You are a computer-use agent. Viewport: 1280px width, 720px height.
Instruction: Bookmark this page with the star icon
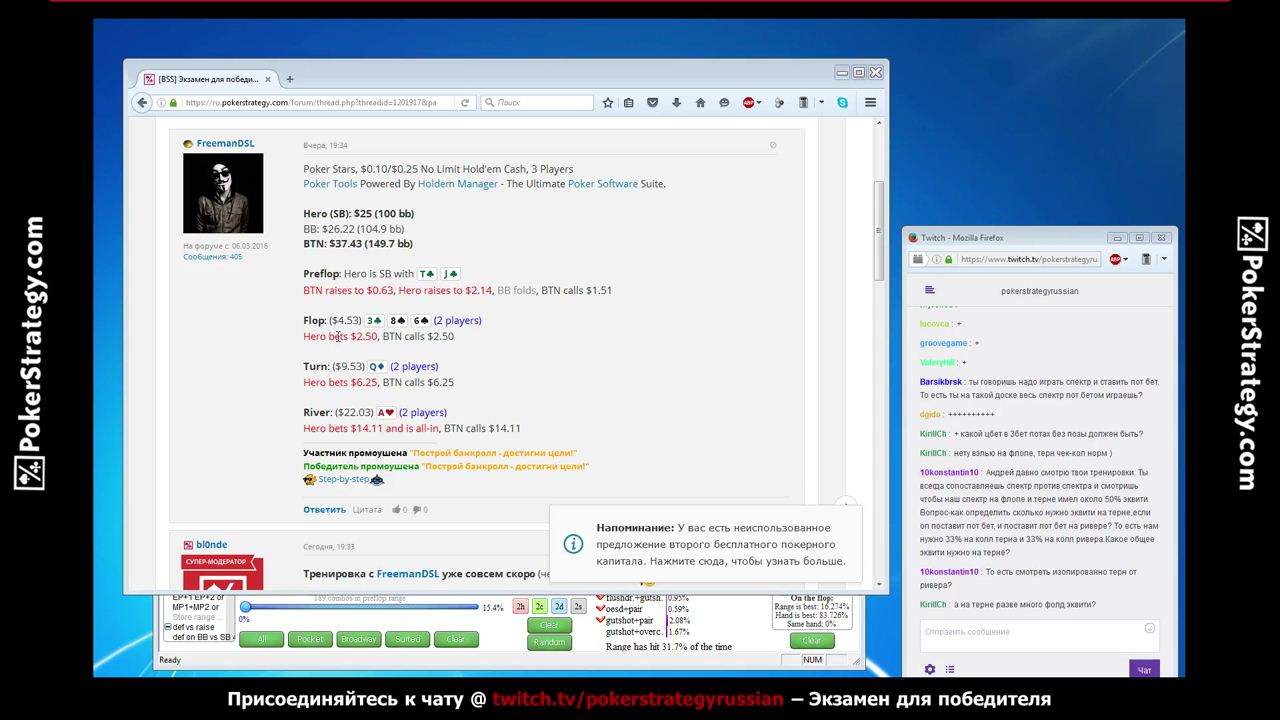click(607, 102)
